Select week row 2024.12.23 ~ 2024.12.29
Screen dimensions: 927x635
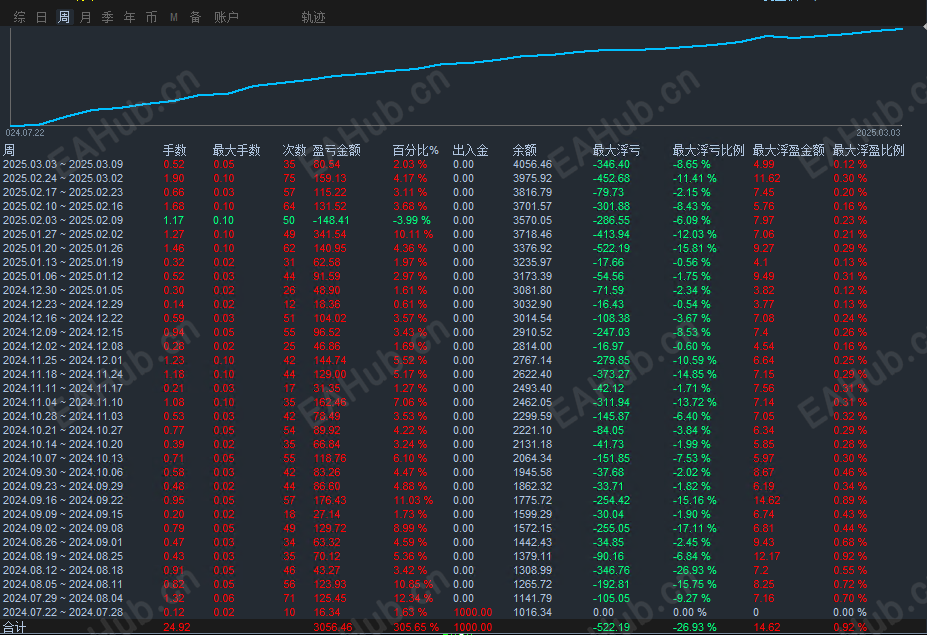tap(464, 304)
